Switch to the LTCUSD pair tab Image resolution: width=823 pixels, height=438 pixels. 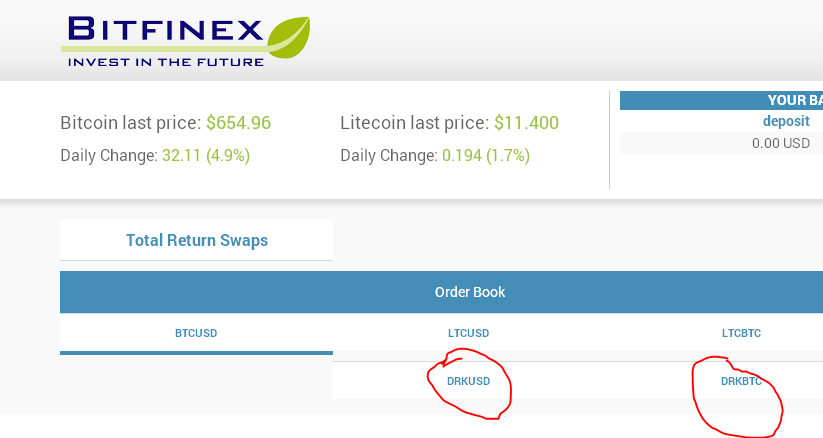[468, 333]
